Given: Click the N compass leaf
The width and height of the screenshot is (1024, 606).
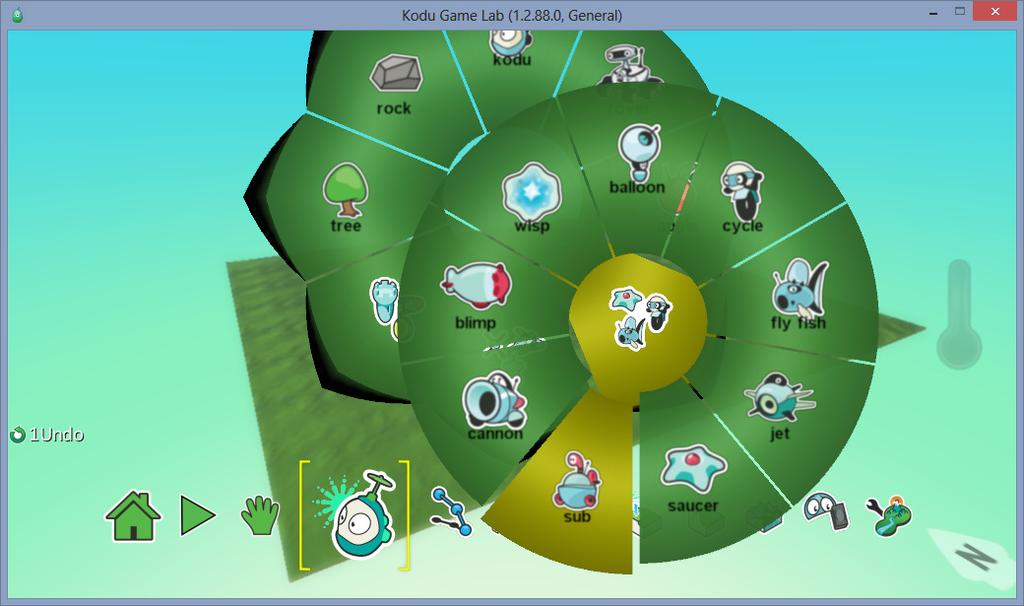Looking at the screenshot, I should pos(974,557).
